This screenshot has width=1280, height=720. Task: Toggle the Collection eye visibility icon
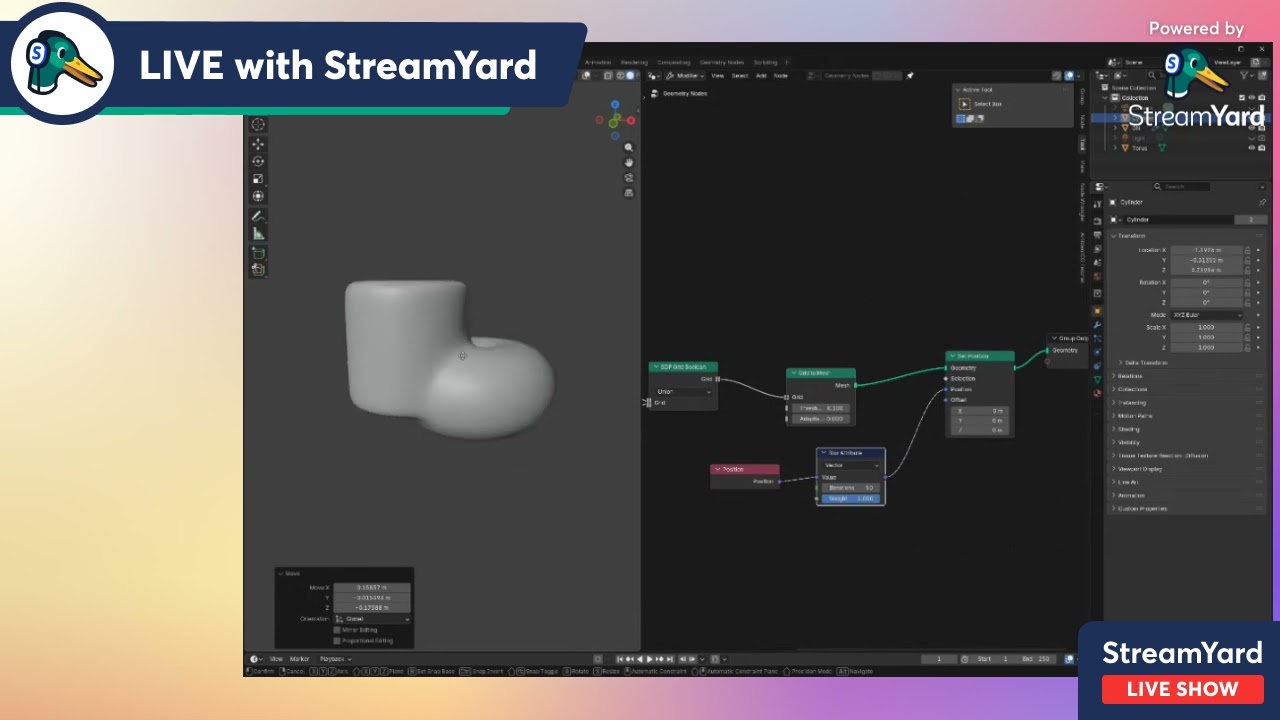click(1251, 98)
